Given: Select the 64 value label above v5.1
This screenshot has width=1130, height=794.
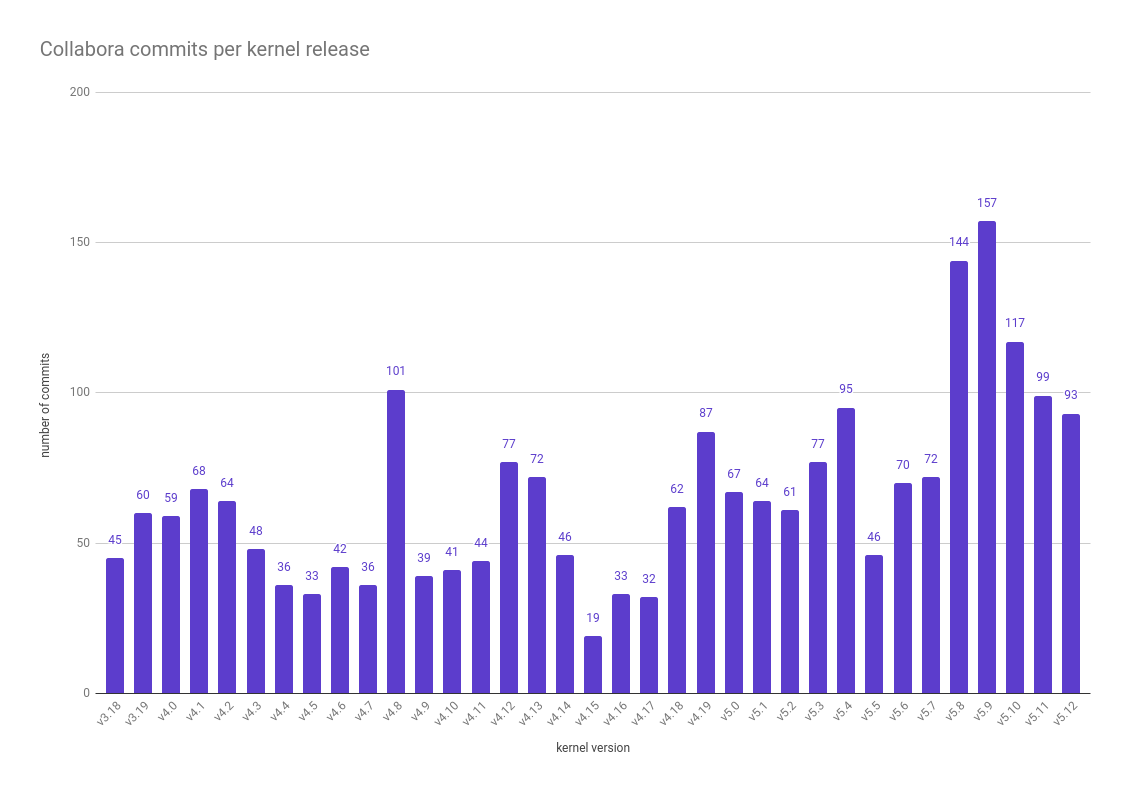Looking at the screenshot, I should click(x=762, y=483).
